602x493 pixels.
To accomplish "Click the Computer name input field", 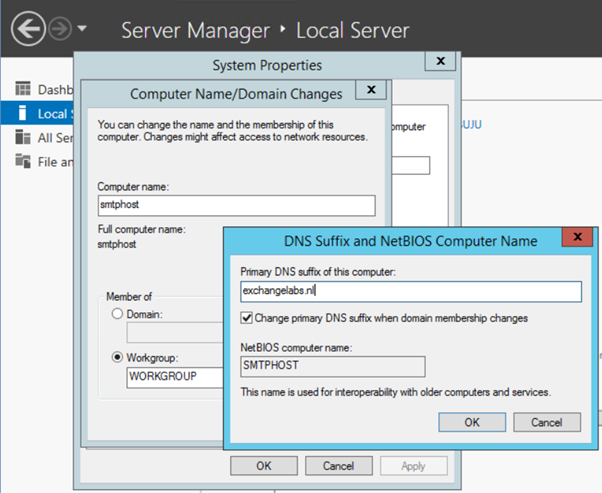I will click(235, 205).
